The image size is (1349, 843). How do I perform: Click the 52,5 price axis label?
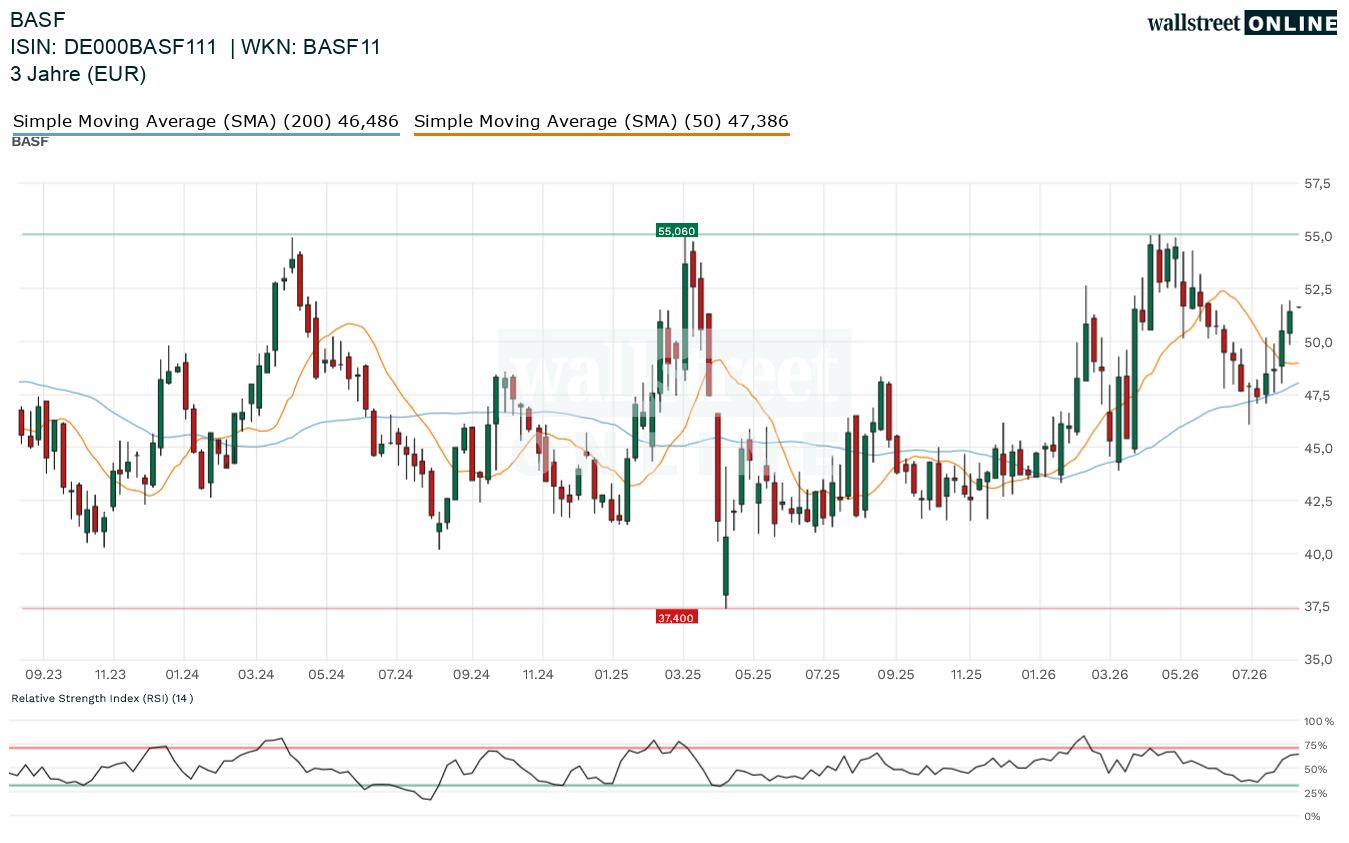pos(1318,290)
